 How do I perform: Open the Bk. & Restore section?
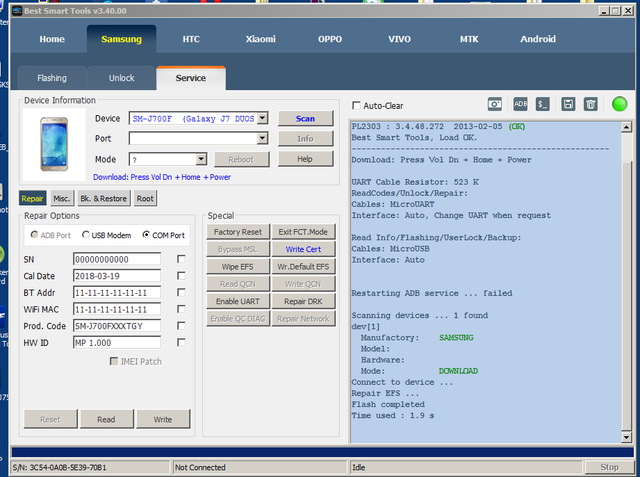(103, 199)
